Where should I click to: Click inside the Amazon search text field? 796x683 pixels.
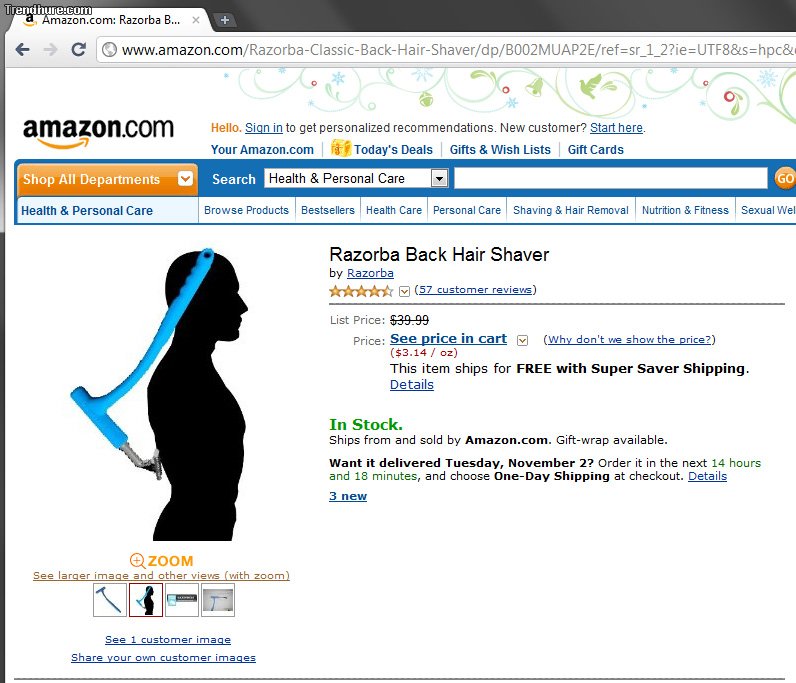(610, 178)
